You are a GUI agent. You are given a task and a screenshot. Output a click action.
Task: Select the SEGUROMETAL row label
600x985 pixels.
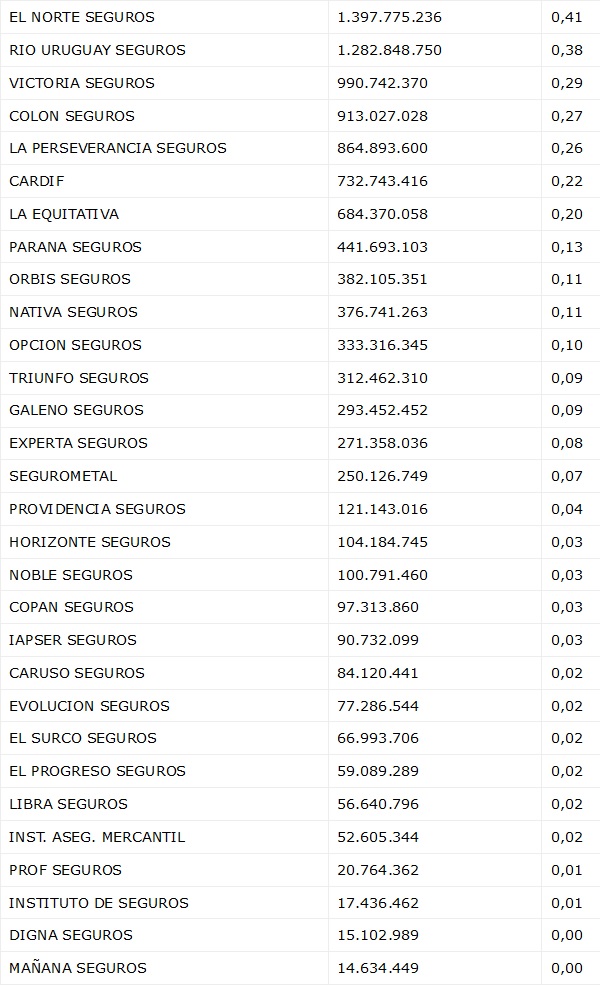pyautogui.click(x=63, y=476)
